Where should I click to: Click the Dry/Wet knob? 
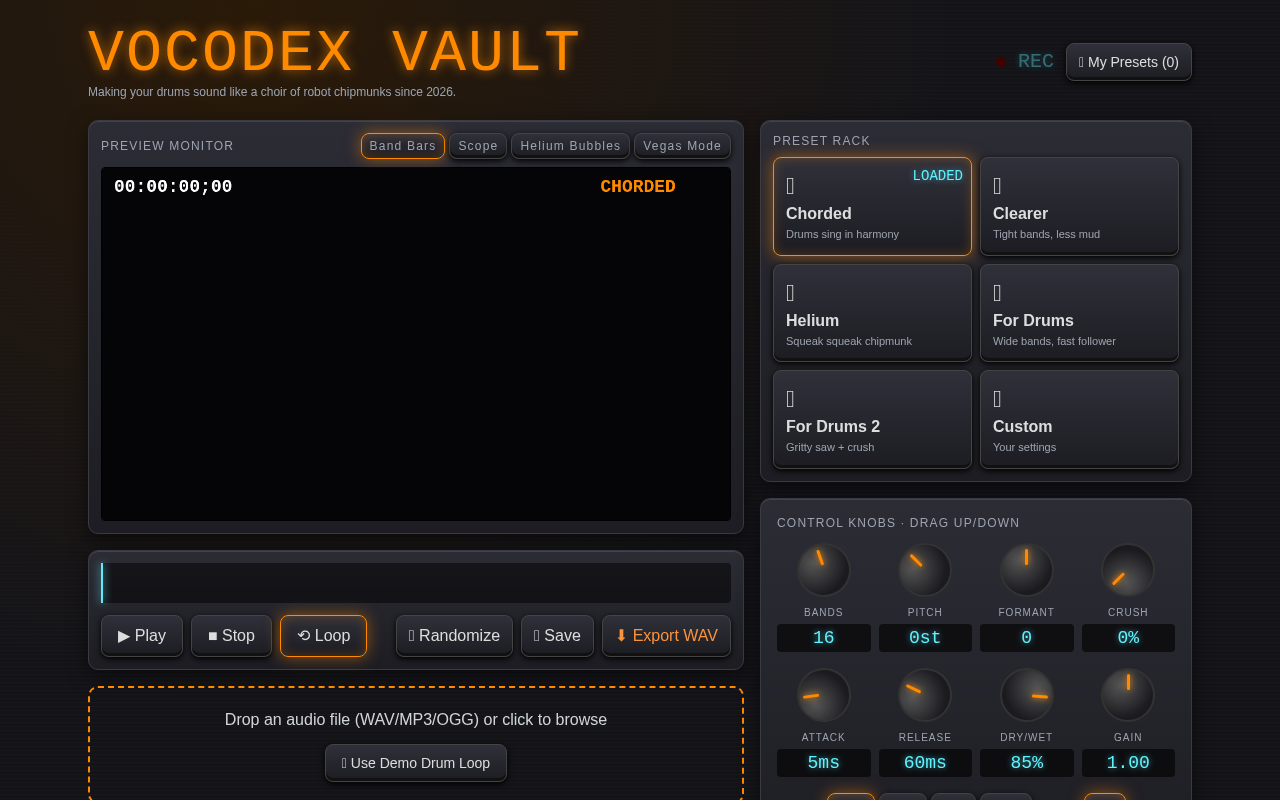coord(1027,695)
